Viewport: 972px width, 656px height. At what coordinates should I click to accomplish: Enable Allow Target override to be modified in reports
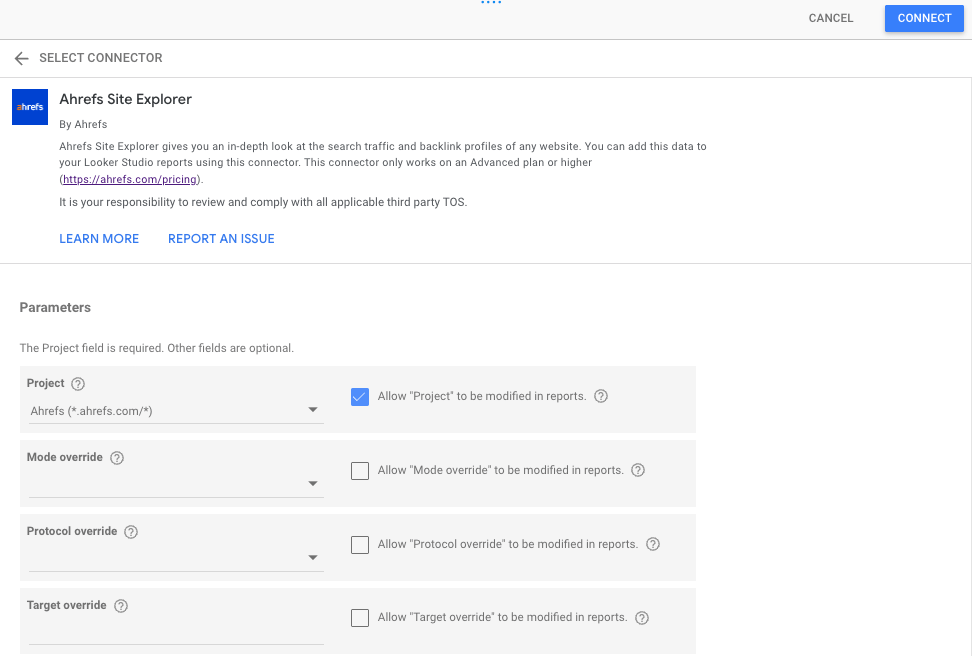click(359, 618)
